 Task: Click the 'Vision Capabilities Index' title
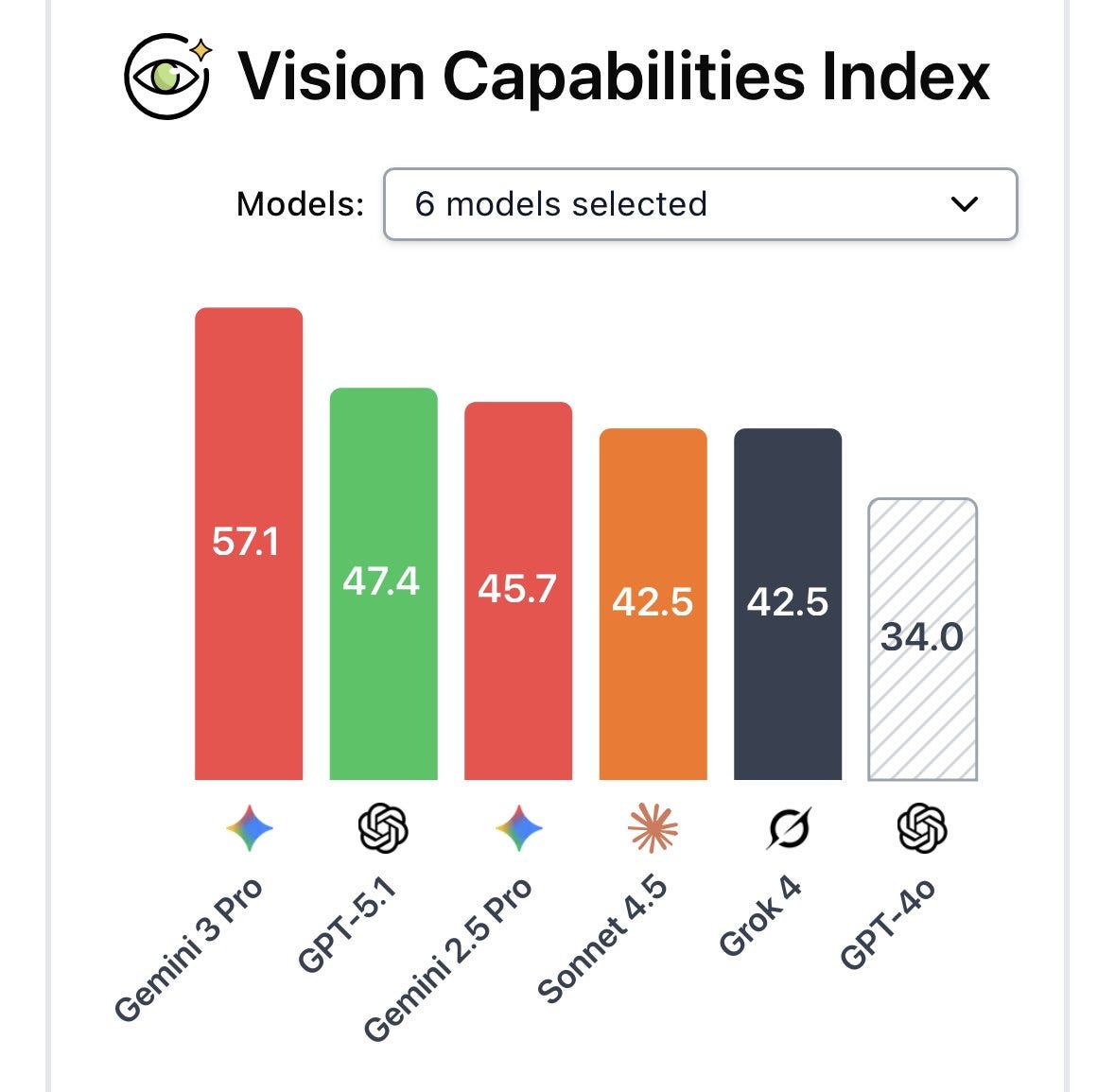(x=613, y=76)
